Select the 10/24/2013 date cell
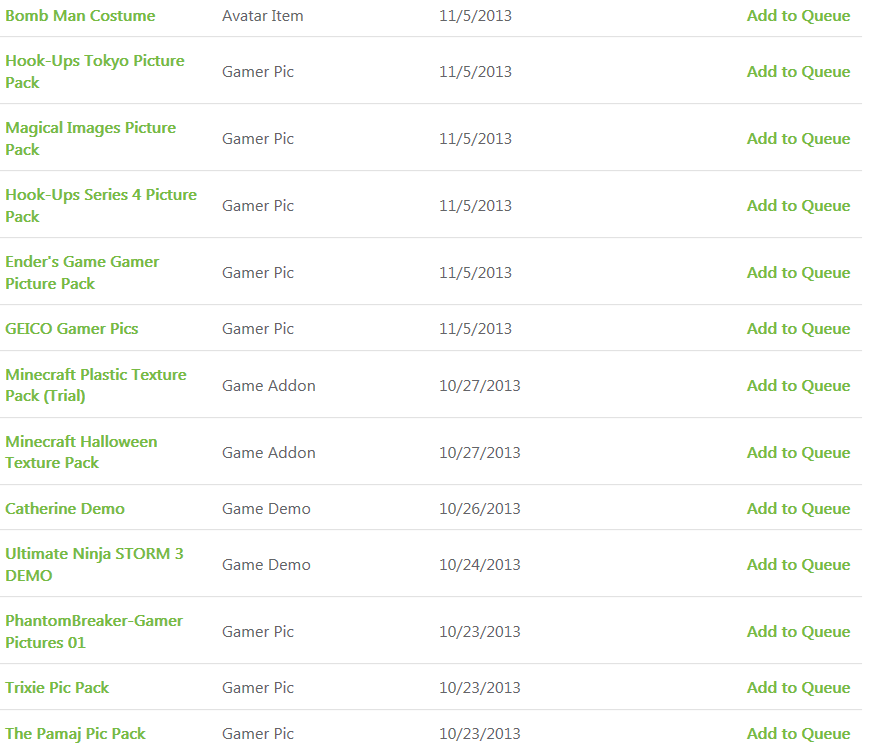Image resolution: width=878 pixels, height=751 pixels. (x=480, y=565)
